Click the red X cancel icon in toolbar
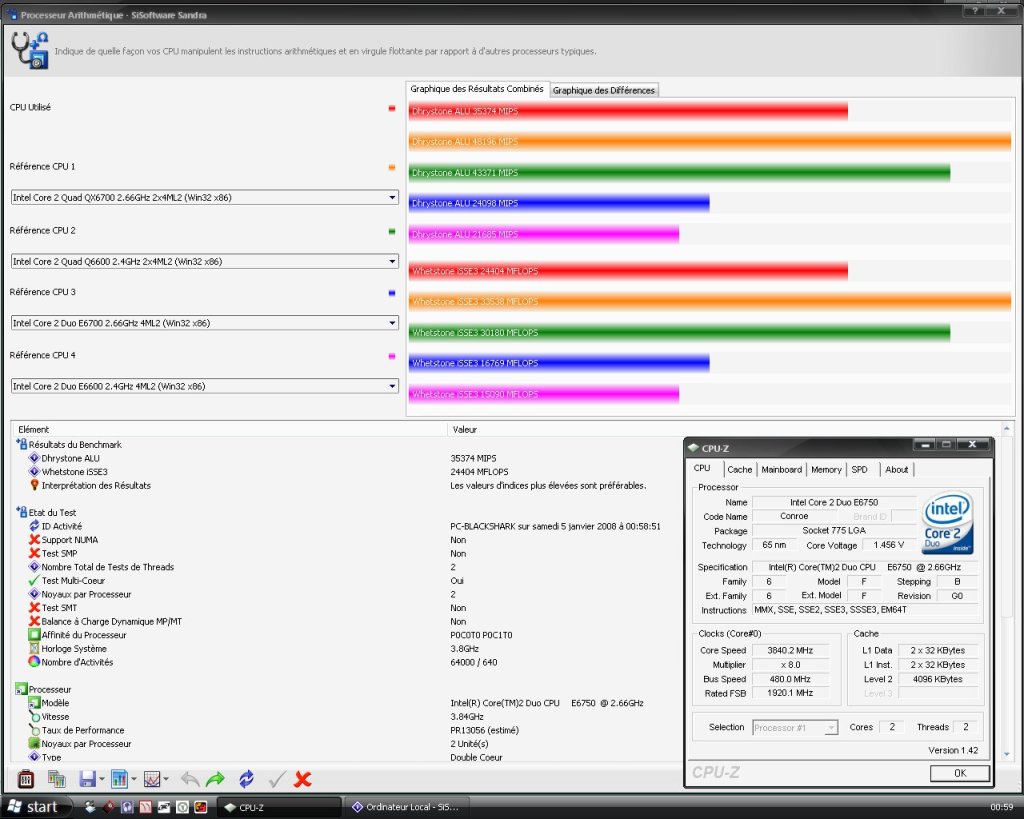Screen dimensions: 1024x819 point(302,779)
